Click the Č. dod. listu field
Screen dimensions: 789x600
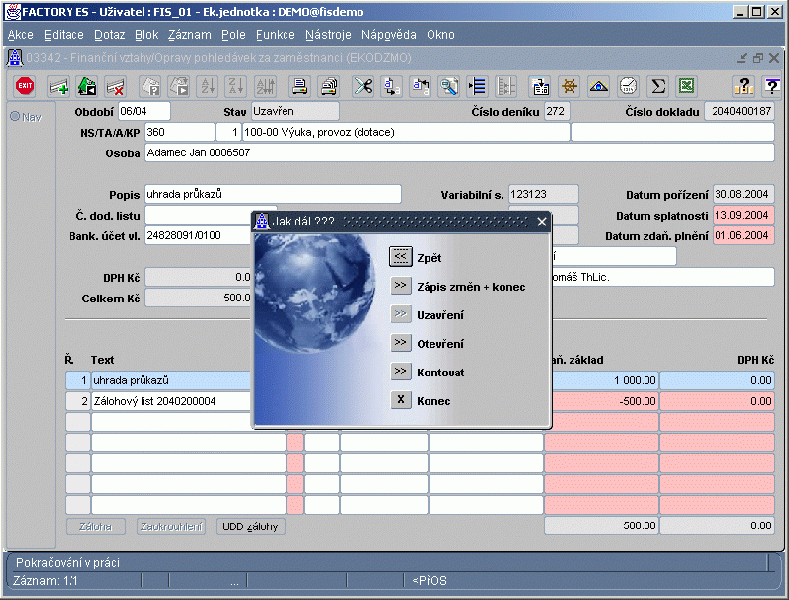click(x=198, y=215)
